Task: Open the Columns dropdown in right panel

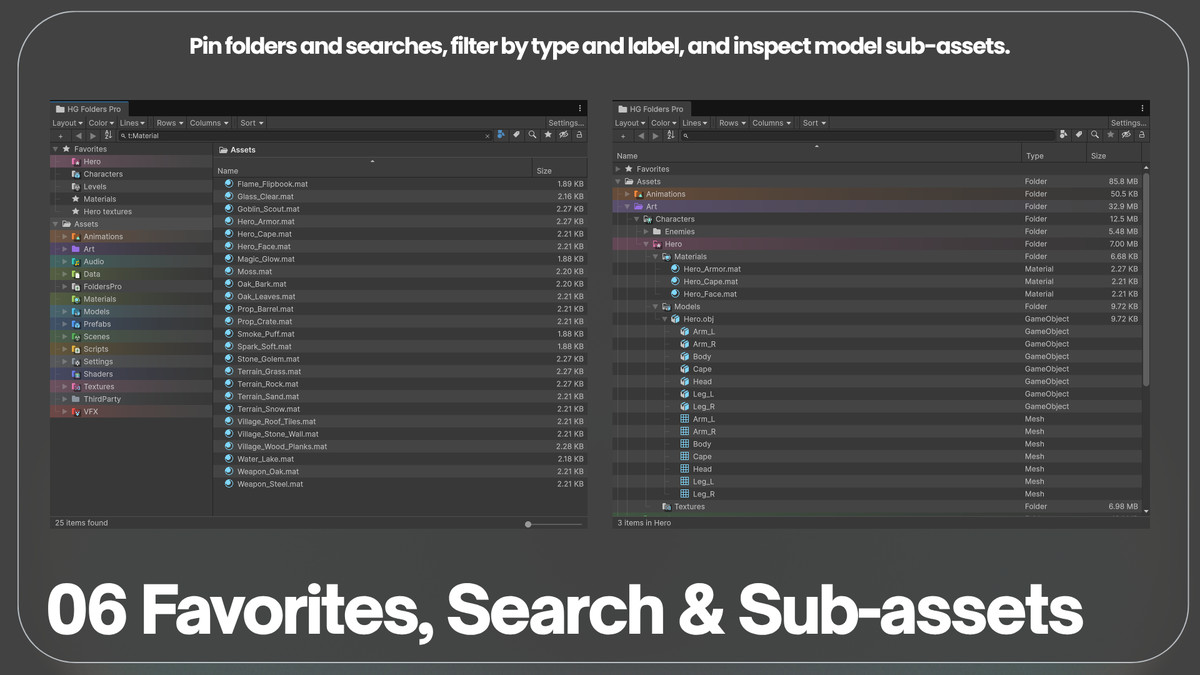Action: (x=772, y=123)
